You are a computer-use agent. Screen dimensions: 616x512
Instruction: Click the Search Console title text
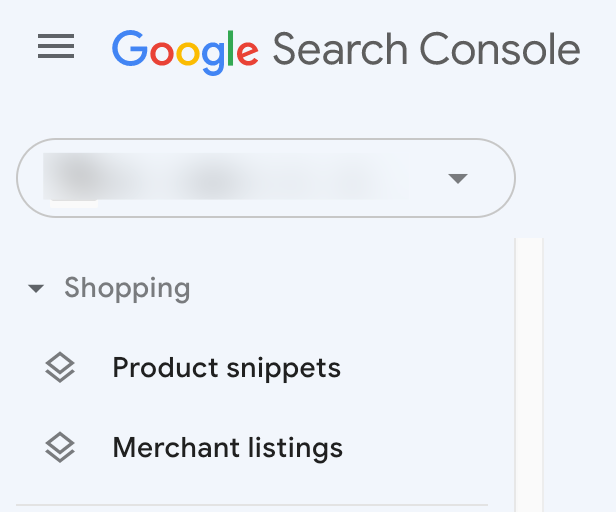(x=427, y=49)
